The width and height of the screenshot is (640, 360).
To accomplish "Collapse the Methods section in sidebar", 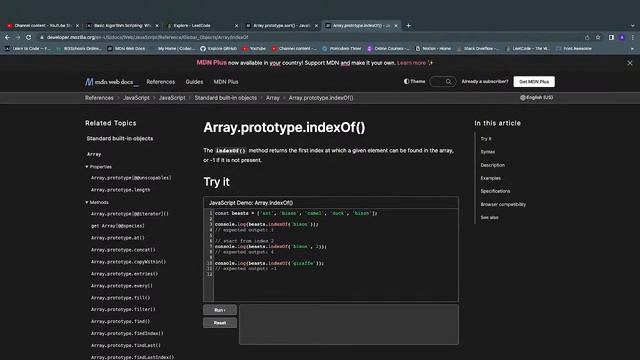I will 97,202.
